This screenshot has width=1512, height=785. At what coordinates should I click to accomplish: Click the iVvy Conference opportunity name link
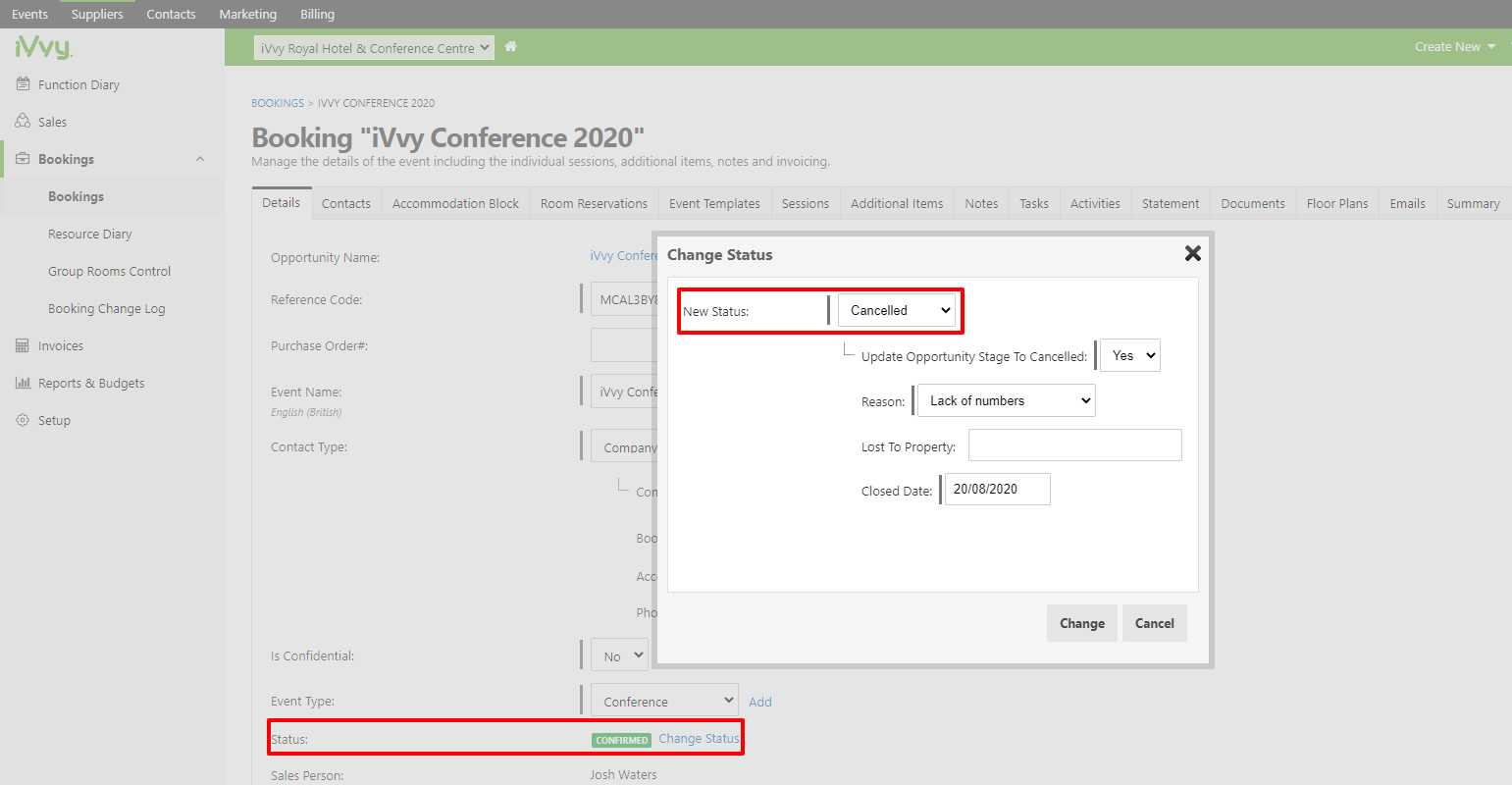pos(624,255)
